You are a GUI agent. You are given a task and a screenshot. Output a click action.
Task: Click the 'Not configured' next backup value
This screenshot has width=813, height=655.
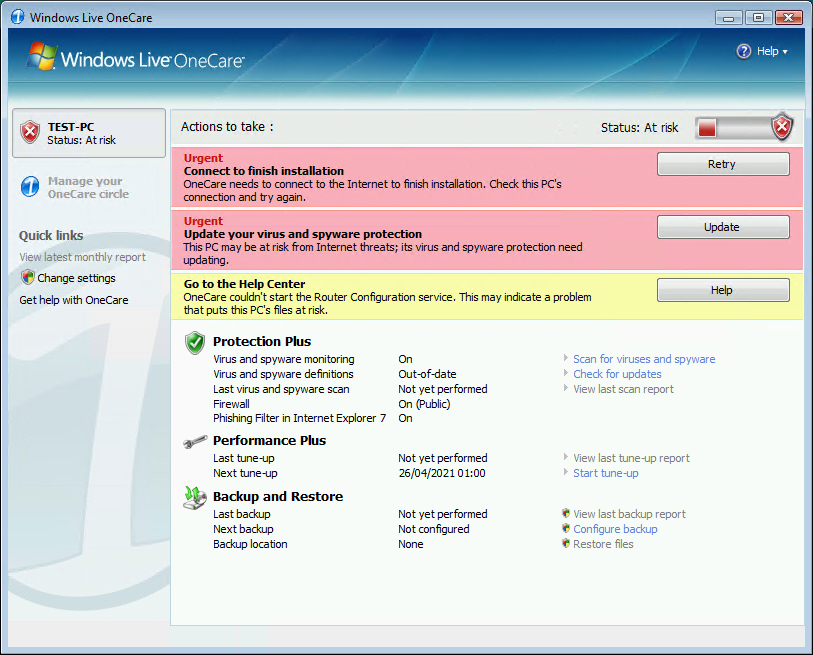(433, 529)
